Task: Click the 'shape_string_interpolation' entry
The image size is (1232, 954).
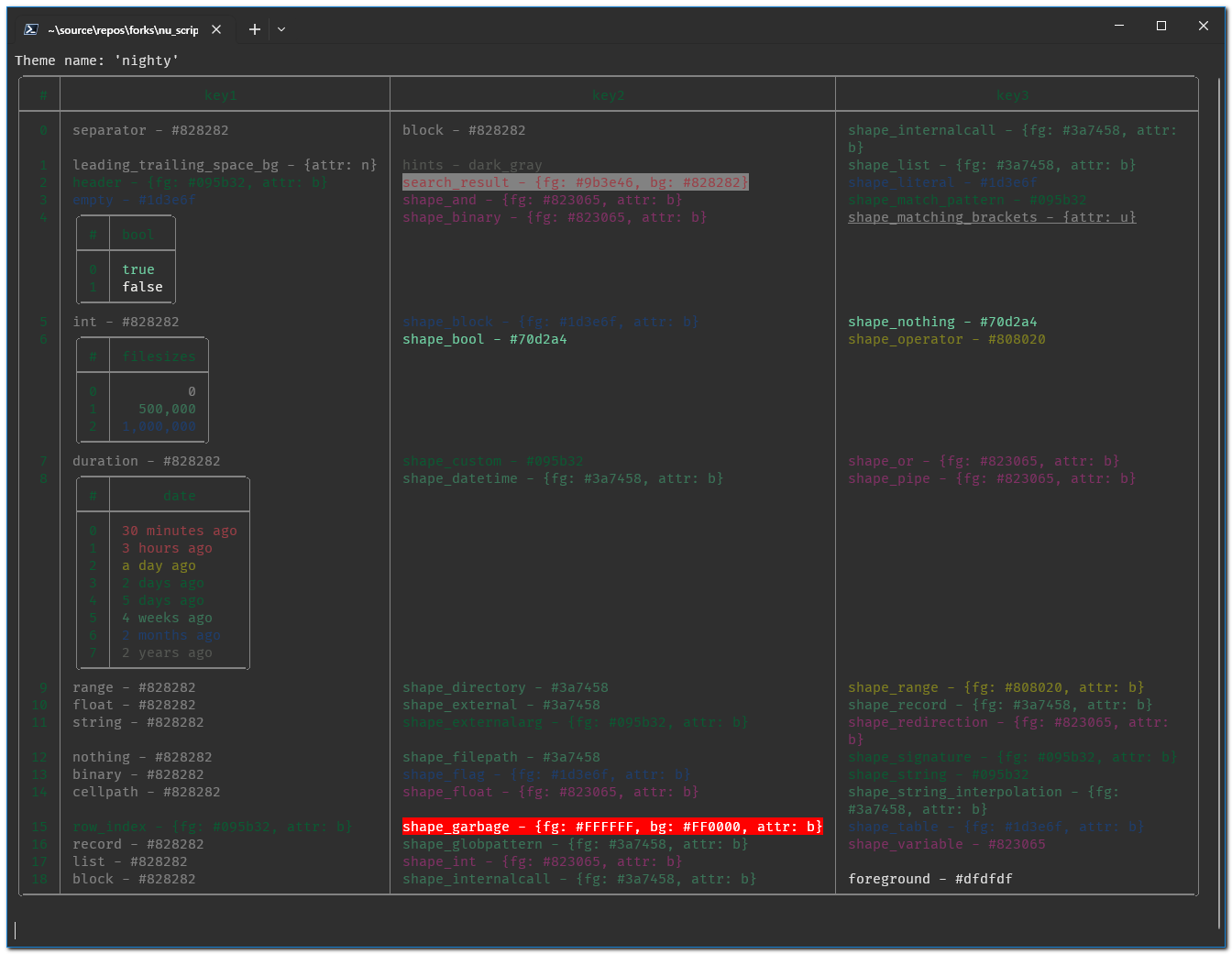Action: pyautogui.click(x=984, y=800)
